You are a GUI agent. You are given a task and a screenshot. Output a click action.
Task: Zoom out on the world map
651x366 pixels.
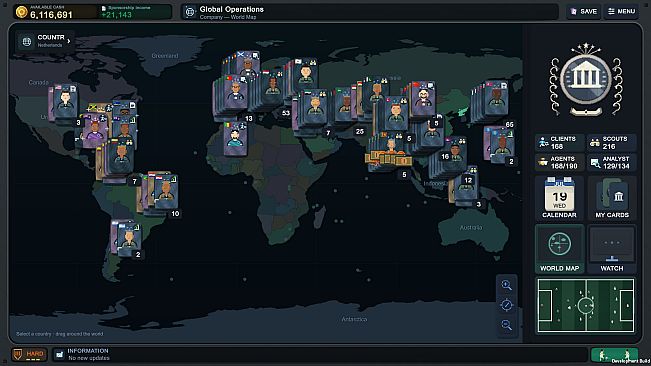(x=507, y=325)
